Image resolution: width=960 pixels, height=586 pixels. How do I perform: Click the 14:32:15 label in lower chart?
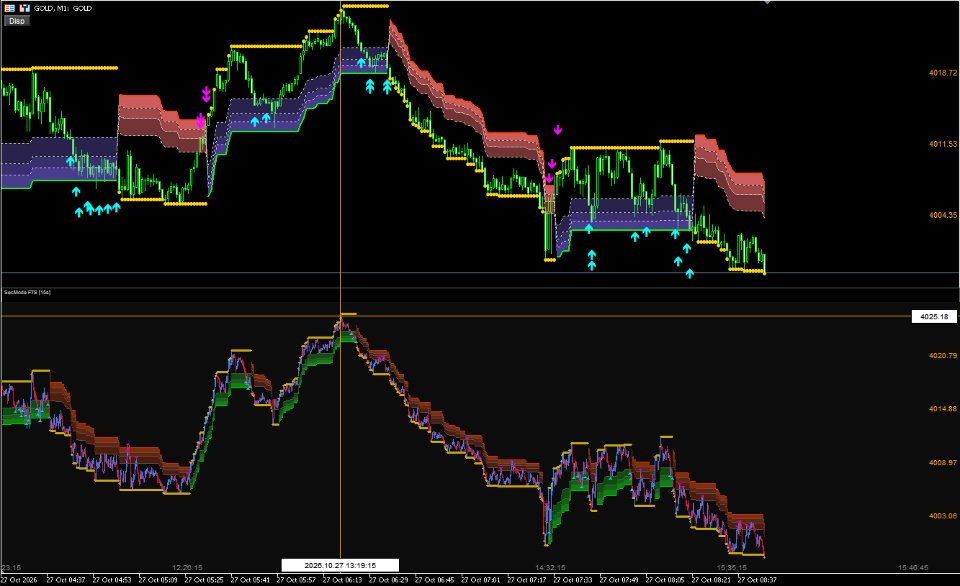tap(550, 568)
